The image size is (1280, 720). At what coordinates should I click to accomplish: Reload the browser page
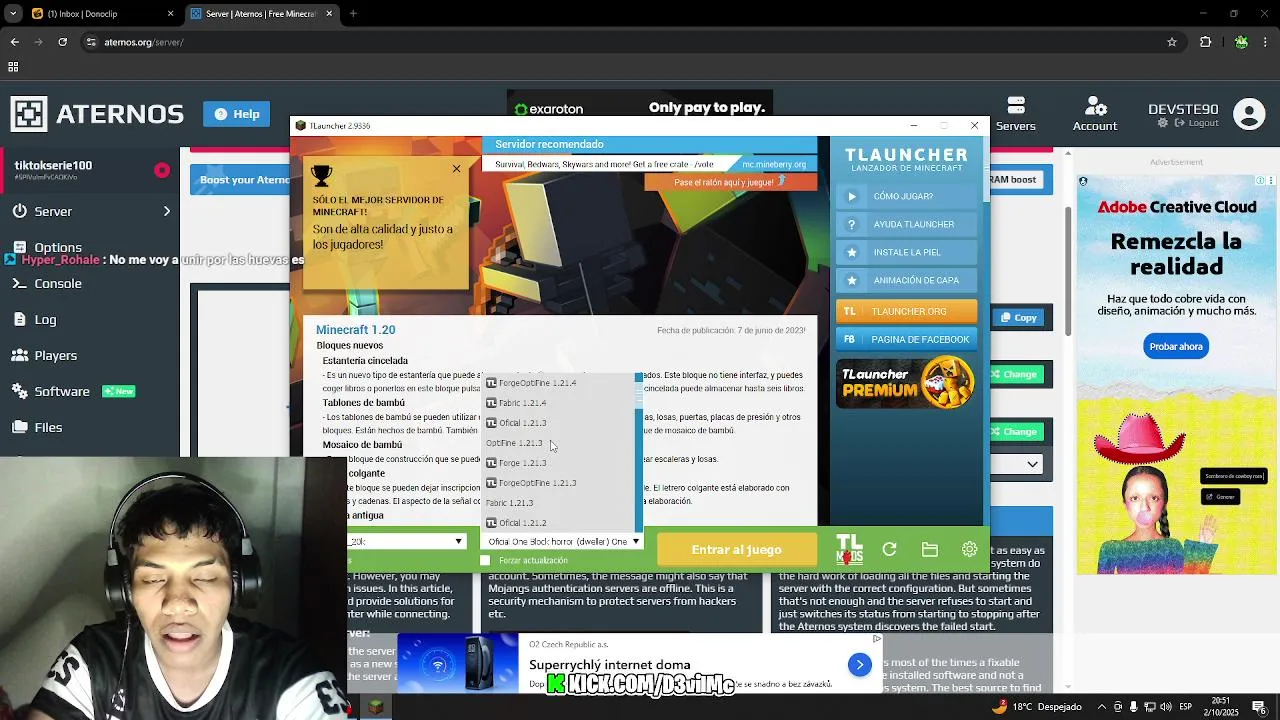click(62, 42)
